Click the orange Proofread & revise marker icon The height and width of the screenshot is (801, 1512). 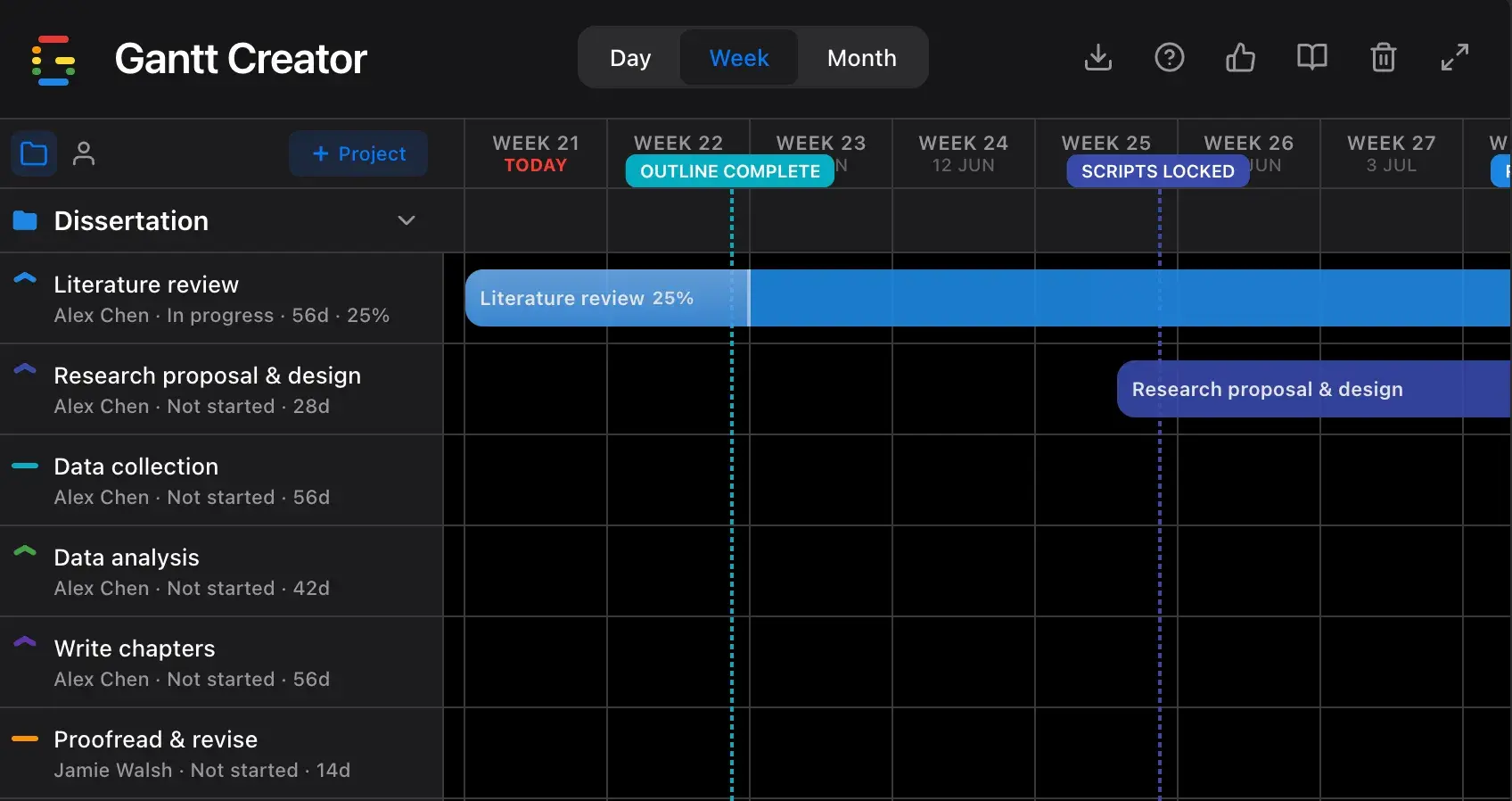pyautogui.click(x=25, y=739)
